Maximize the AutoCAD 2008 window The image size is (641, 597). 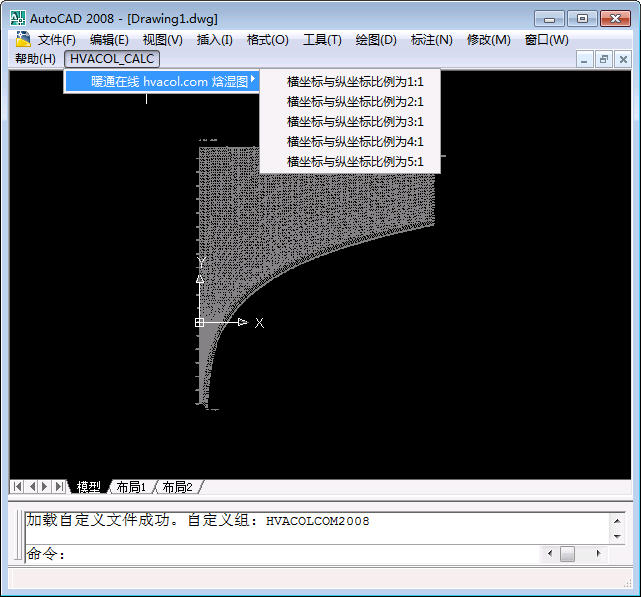tap(582, 19)
